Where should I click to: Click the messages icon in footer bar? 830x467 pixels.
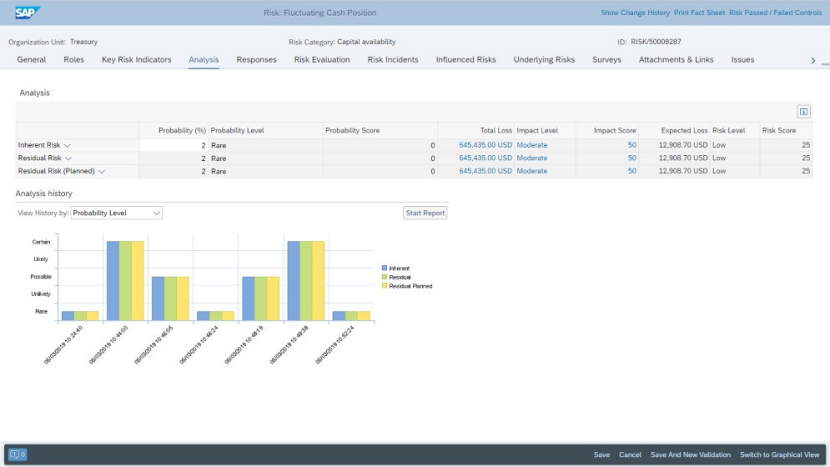(x=17, y=454)
